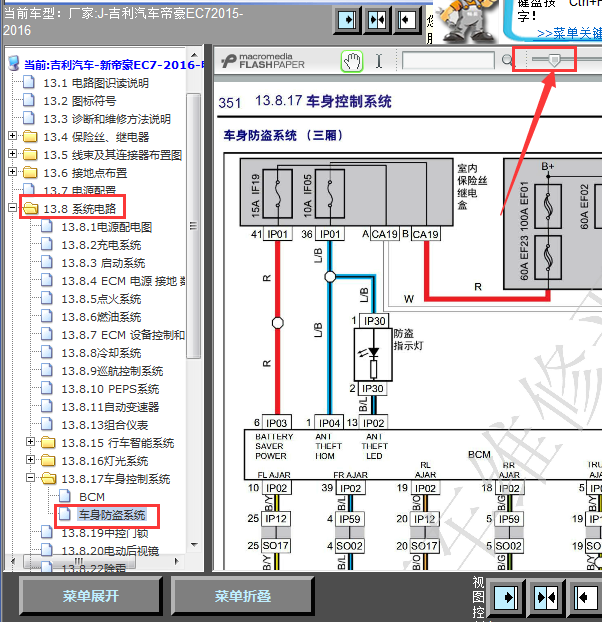Screen dimensions: 602x622
Task: Click the 13.8.17车身控制系统 folder icon
Action: pyautogui.click(x=48, y=478)
